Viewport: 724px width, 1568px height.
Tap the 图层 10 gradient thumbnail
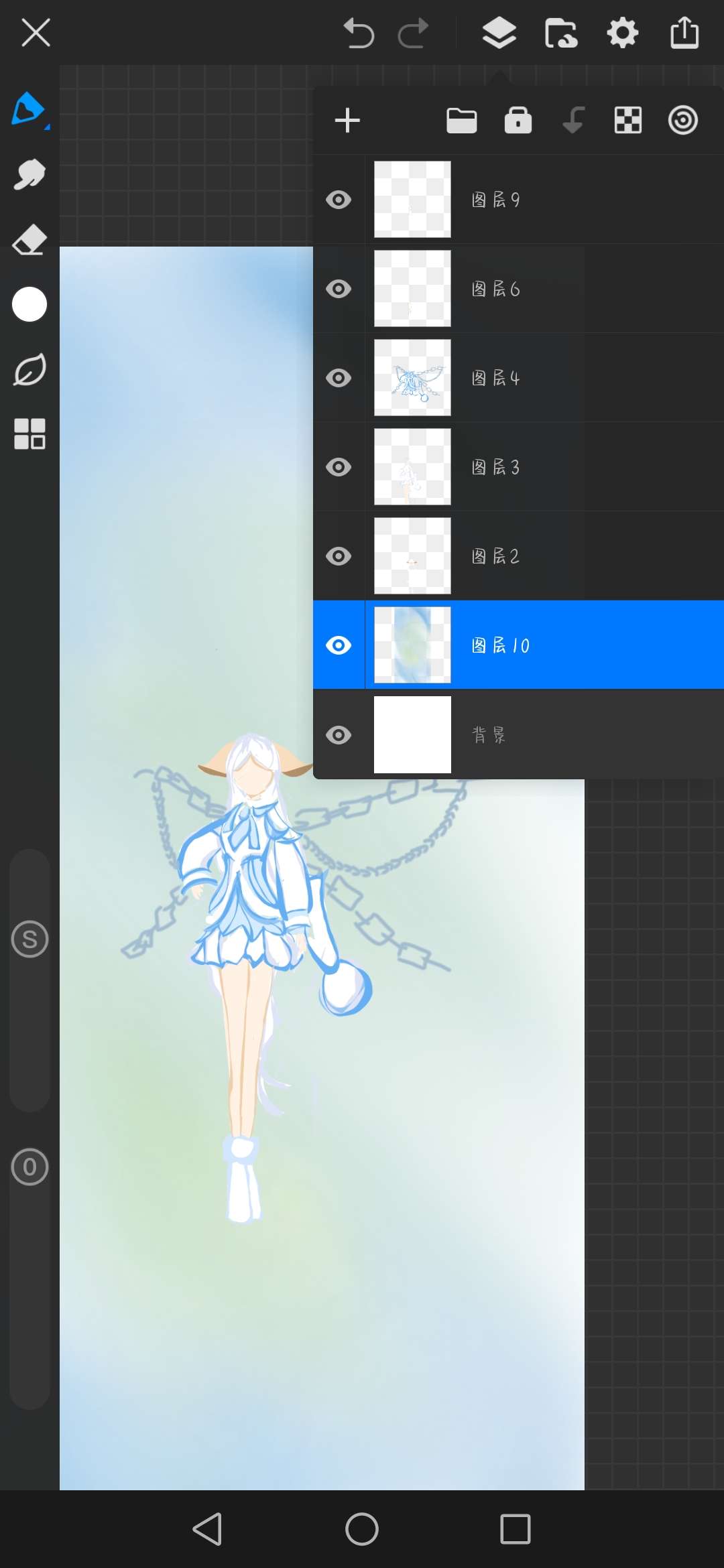[412, 645]
